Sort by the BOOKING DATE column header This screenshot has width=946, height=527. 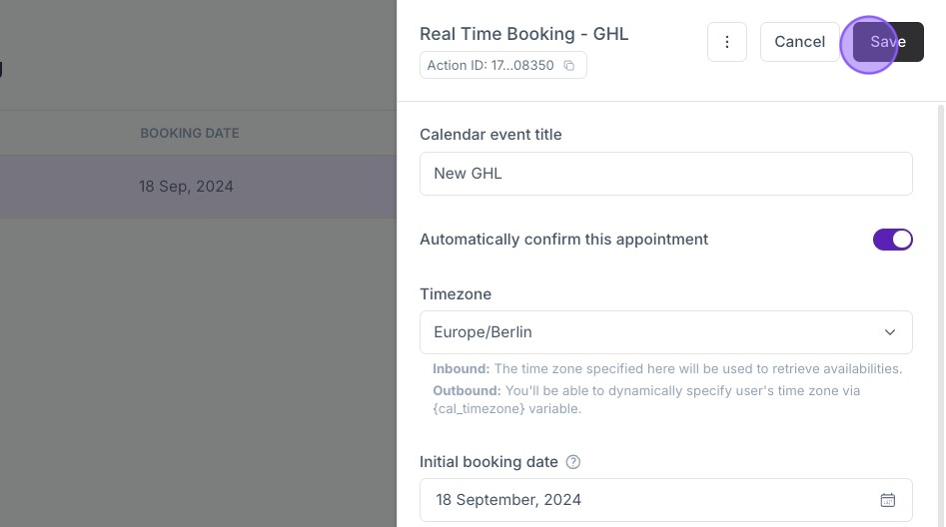189,133
